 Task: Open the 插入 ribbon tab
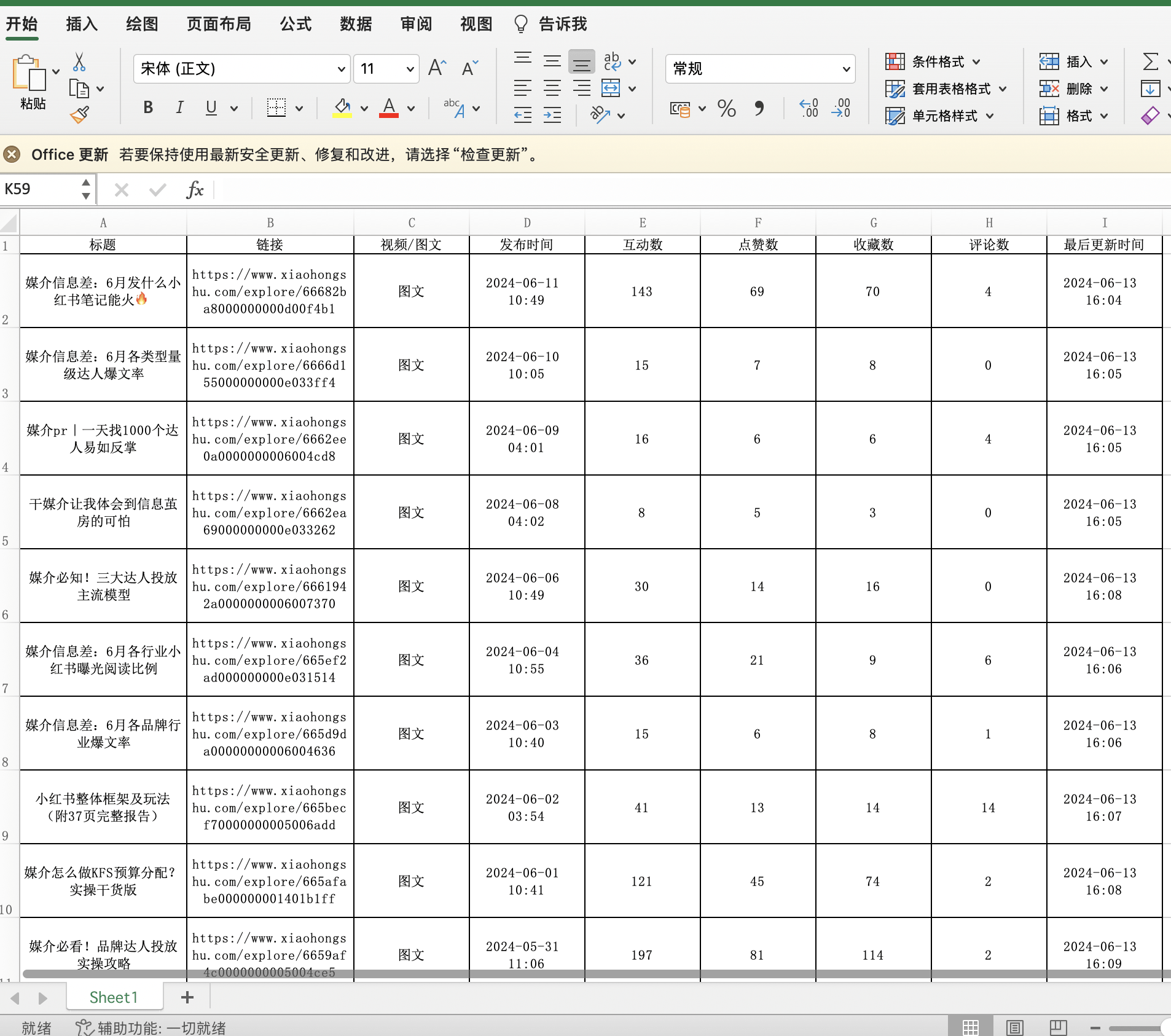click(x=82, y=24)
